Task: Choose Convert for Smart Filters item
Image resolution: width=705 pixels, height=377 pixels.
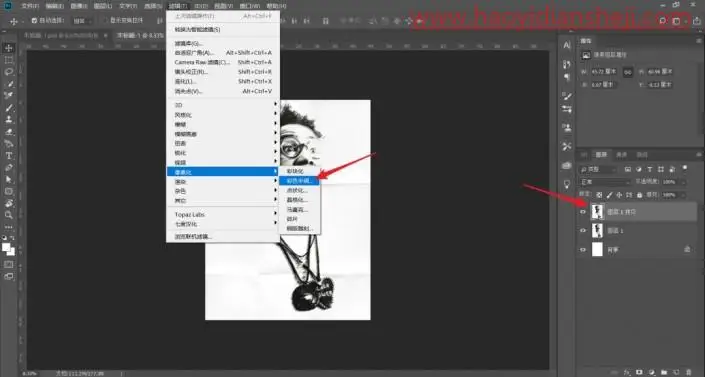Action: click(223, 30)
